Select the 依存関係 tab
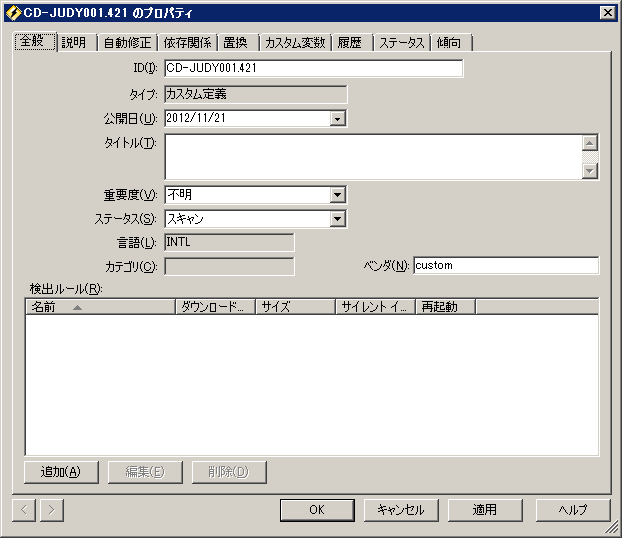Image resolution: width=622 pixels, height=538 pixels. click(186, 43)
